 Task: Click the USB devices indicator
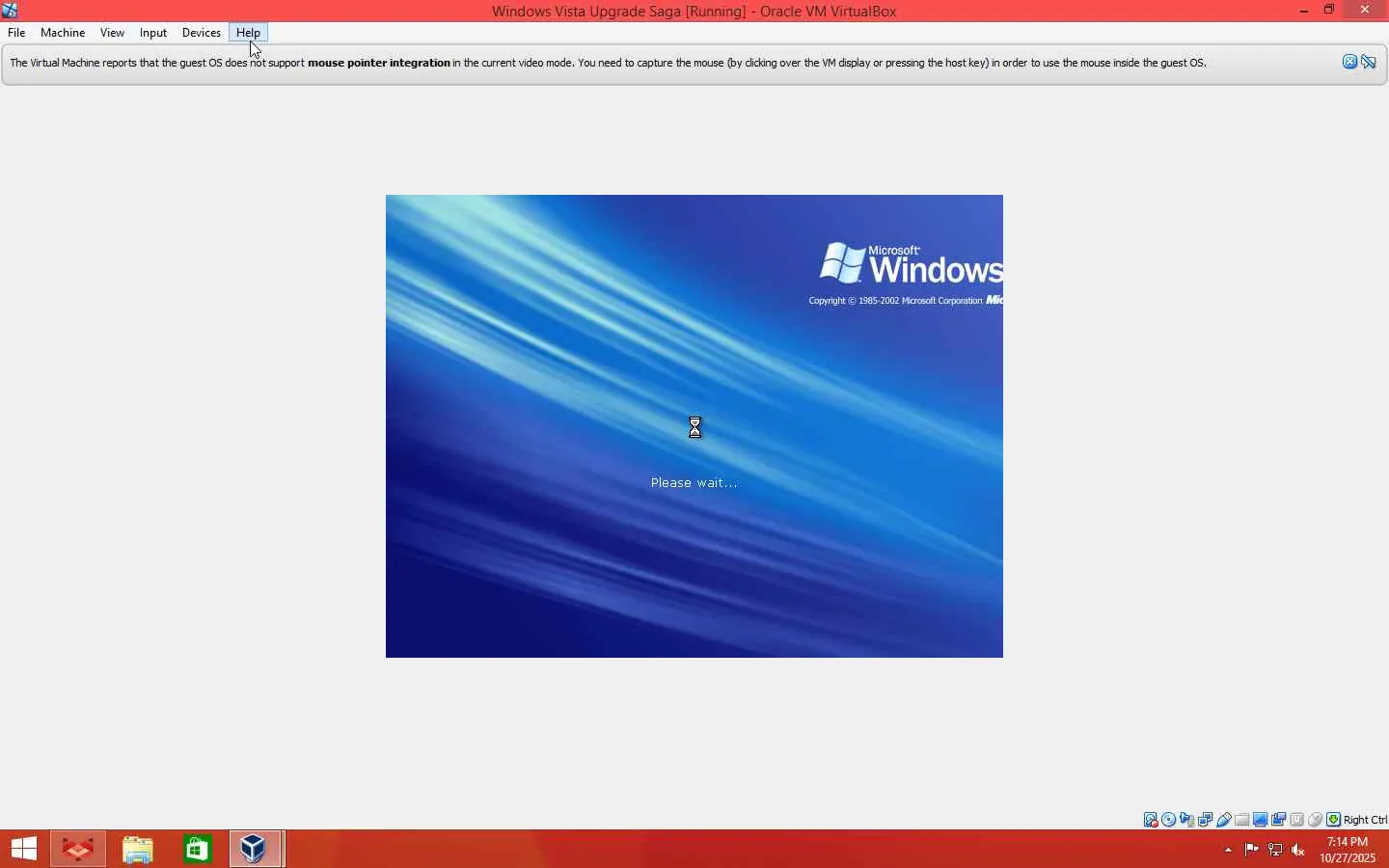coord(1224,820)
